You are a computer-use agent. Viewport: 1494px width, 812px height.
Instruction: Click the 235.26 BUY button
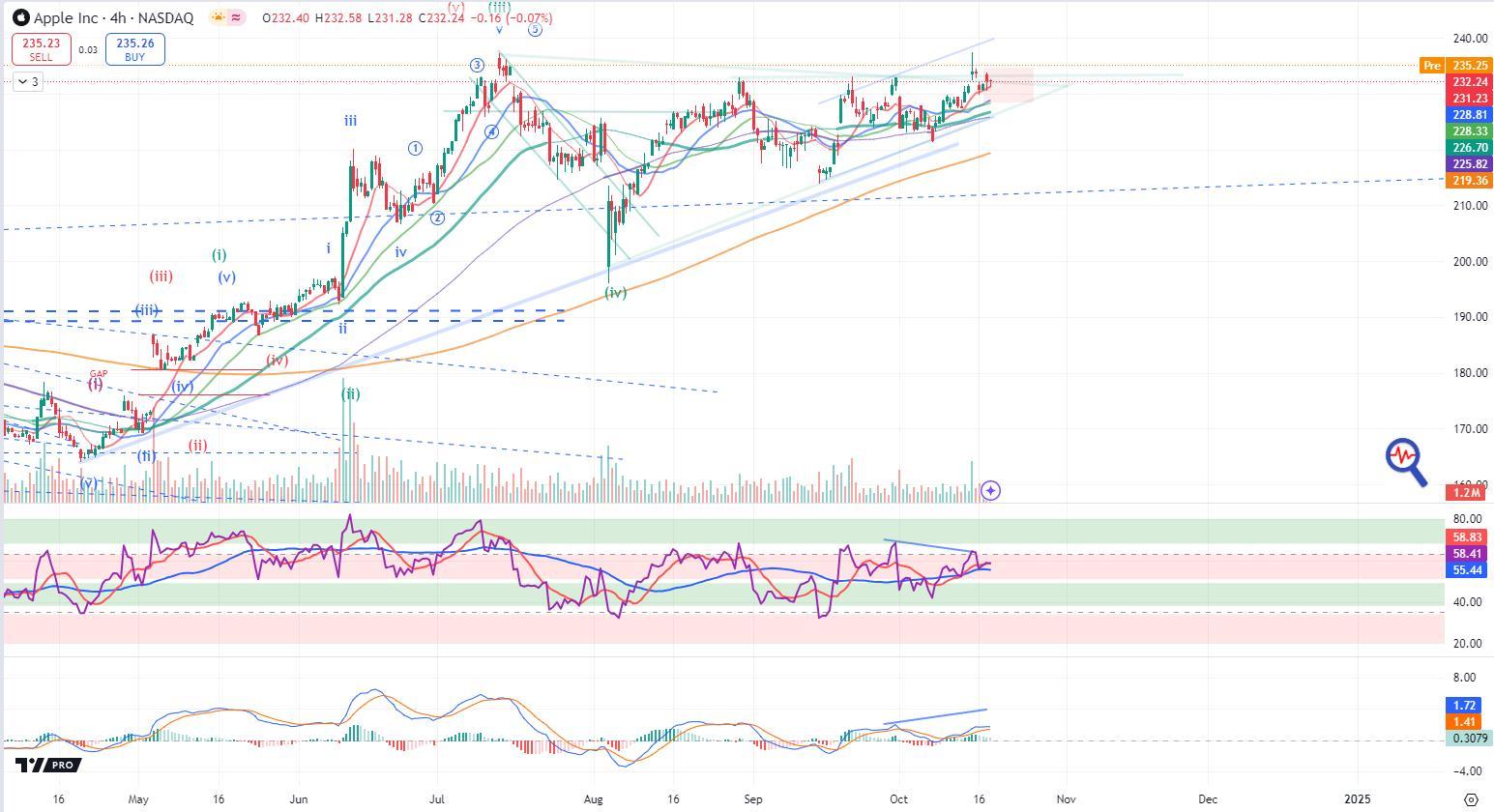[134, 49]
